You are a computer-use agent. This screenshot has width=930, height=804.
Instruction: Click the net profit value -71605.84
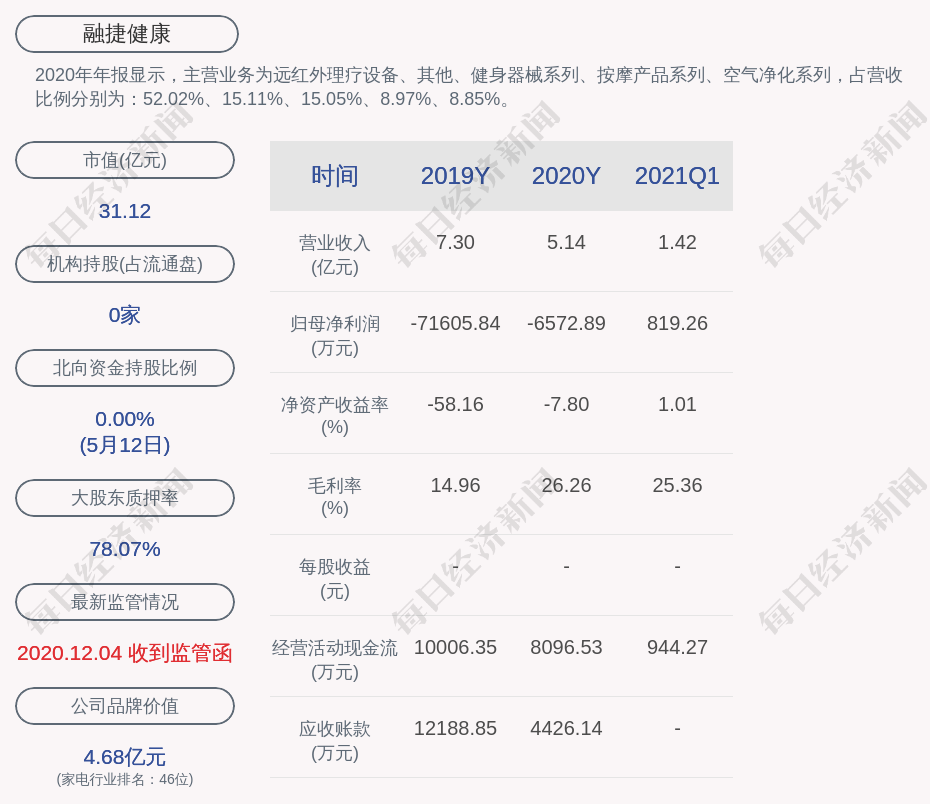point(456,323)
